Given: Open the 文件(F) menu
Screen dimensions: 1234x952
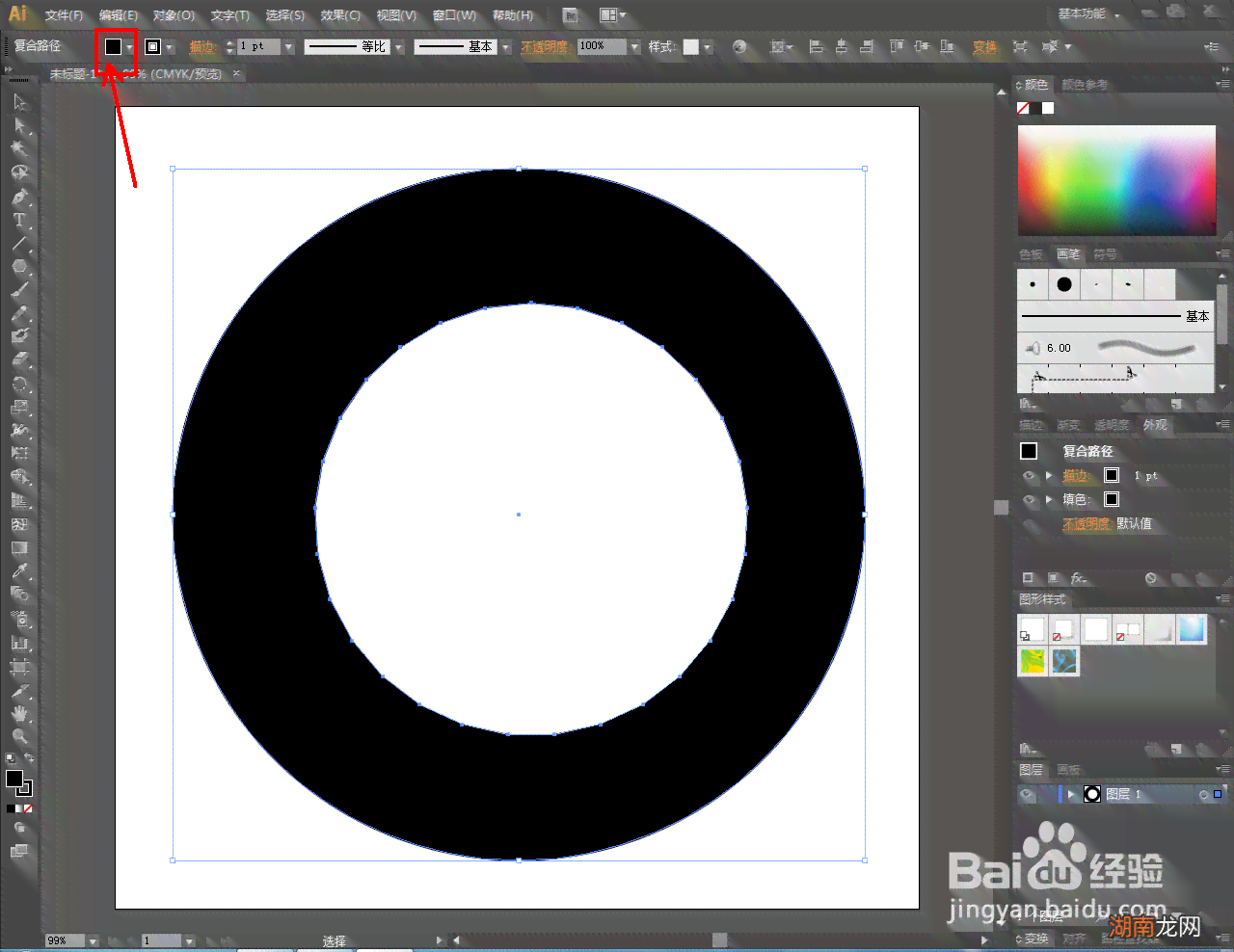Looking at the screenshot, I should [x=64, y=15].
